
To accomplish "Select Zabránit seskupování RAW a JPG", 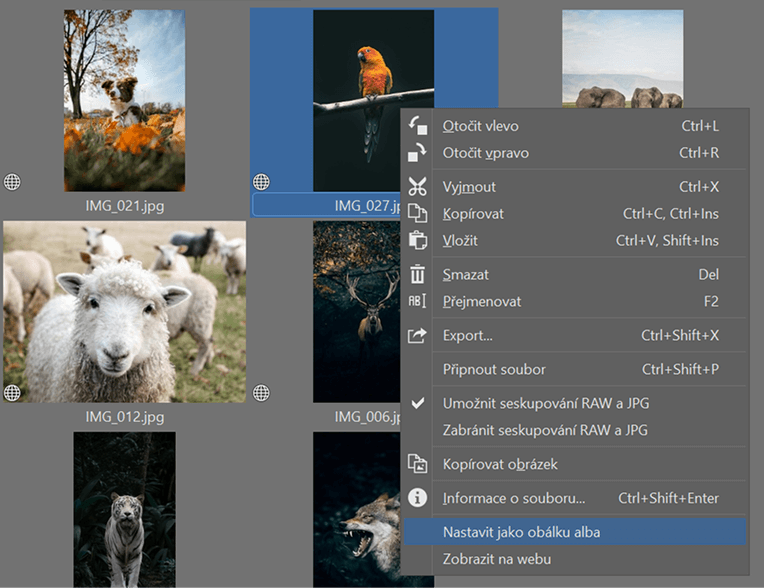I will (x=544, y=430).
